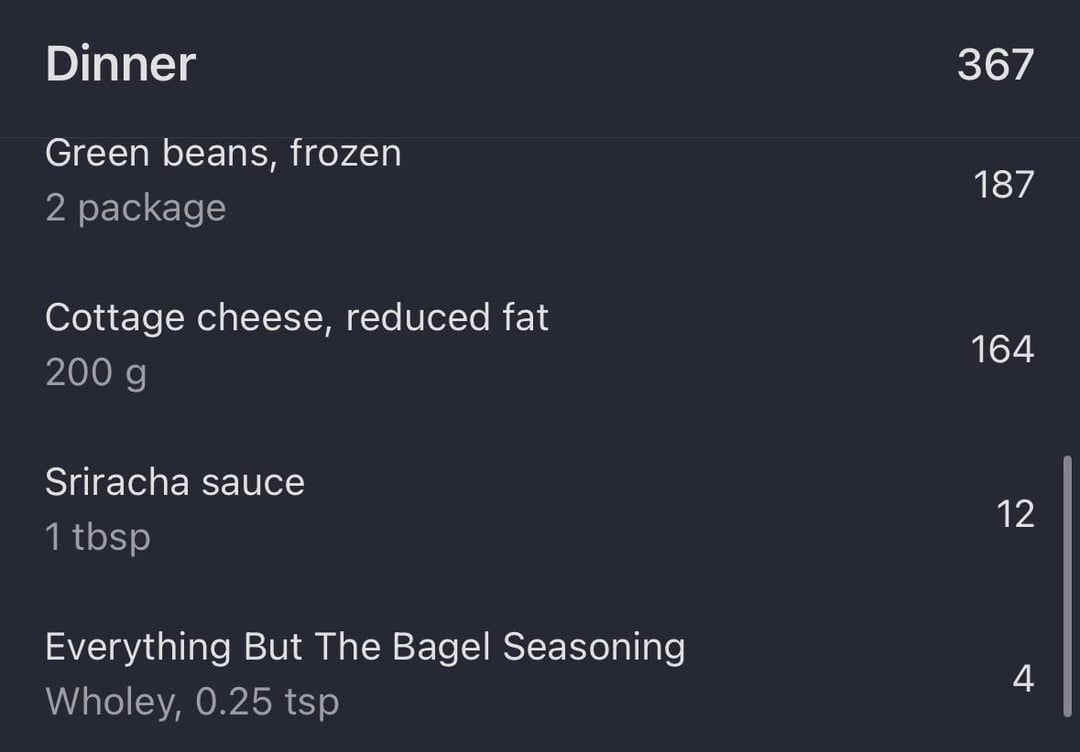Tap the Dinner meal header
This screenshot has height=752, width=1080.
[120, 65]
